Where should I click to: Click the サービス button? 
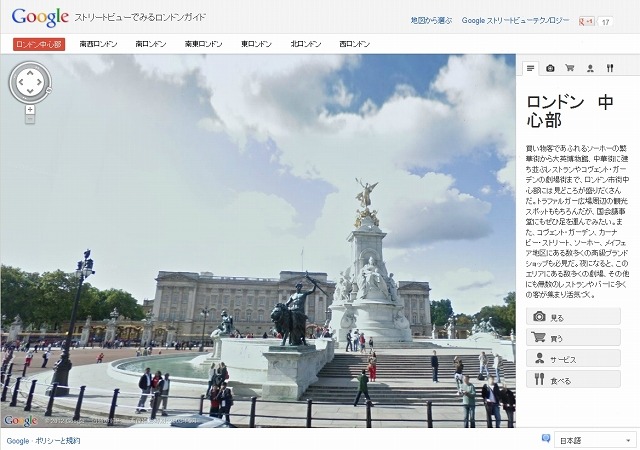573,359
